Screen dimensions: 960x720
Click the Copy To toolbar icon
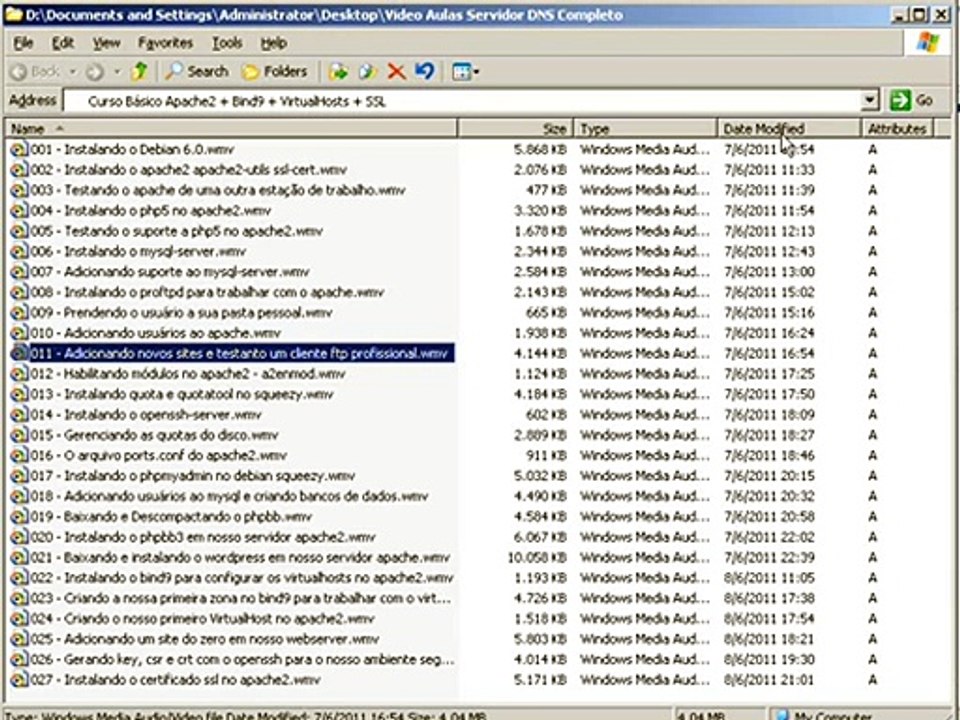368,72
